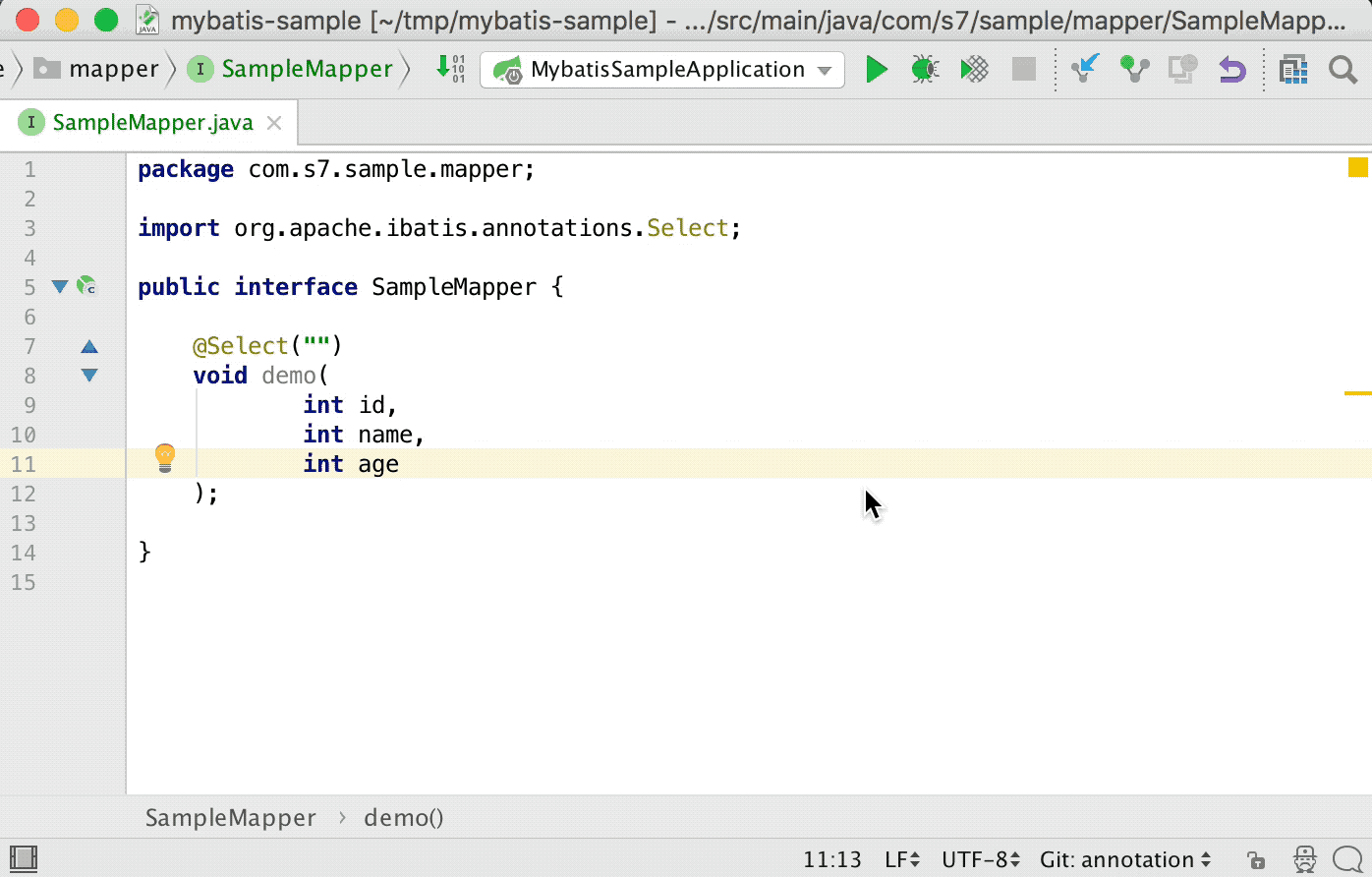Click the 'Select' import on line 3
This screenshot has height=877, width=1372.
[x=687, y=228]
